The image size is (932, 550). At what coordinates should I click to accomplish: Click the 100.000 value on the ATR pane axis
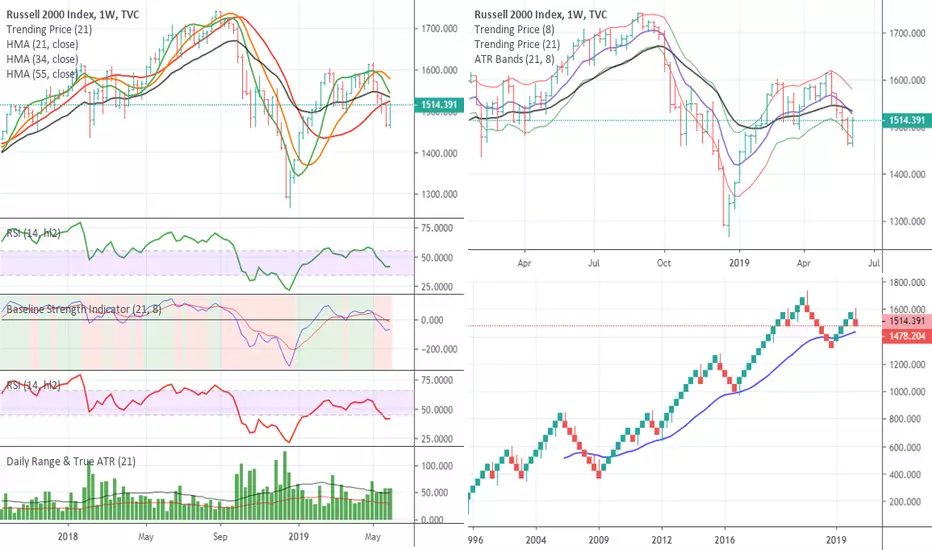point(437,466)
